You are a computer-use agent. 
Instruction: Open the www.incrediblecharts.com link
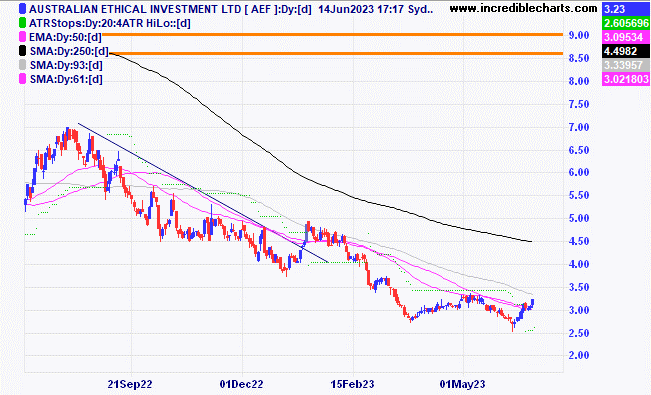[523, 8]
